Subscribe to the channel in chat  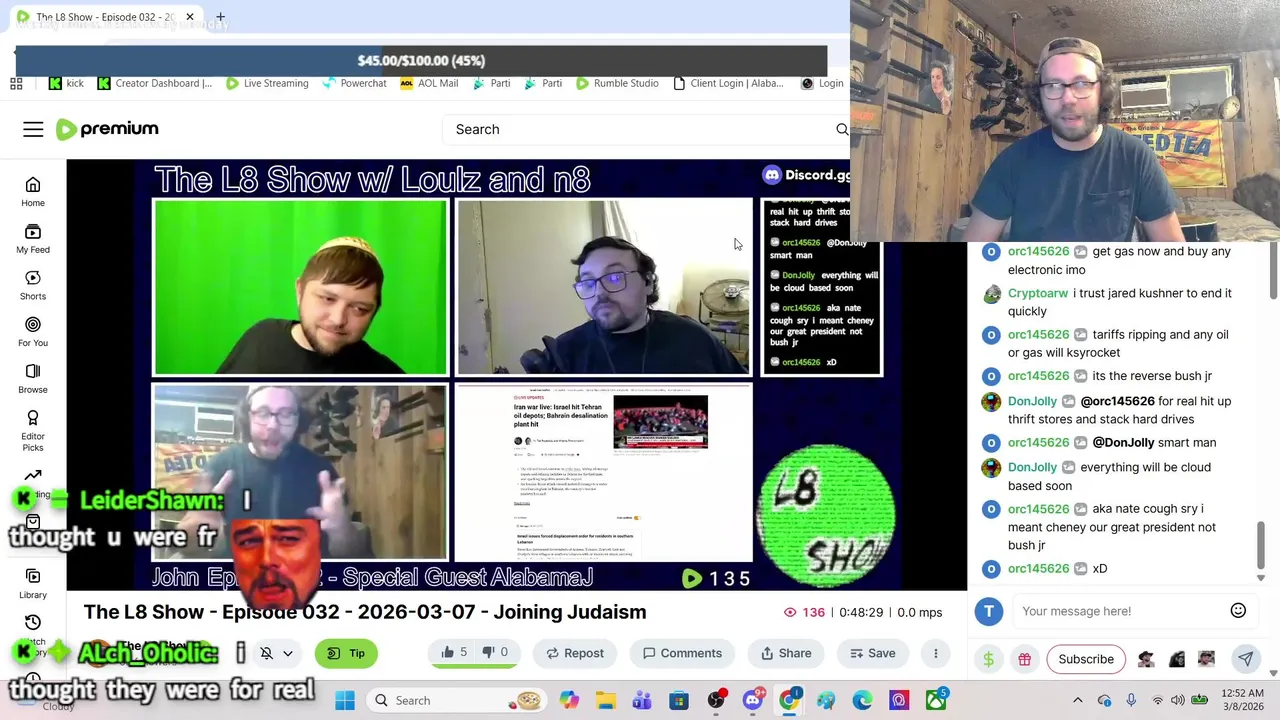click(x=1086, y=659)
